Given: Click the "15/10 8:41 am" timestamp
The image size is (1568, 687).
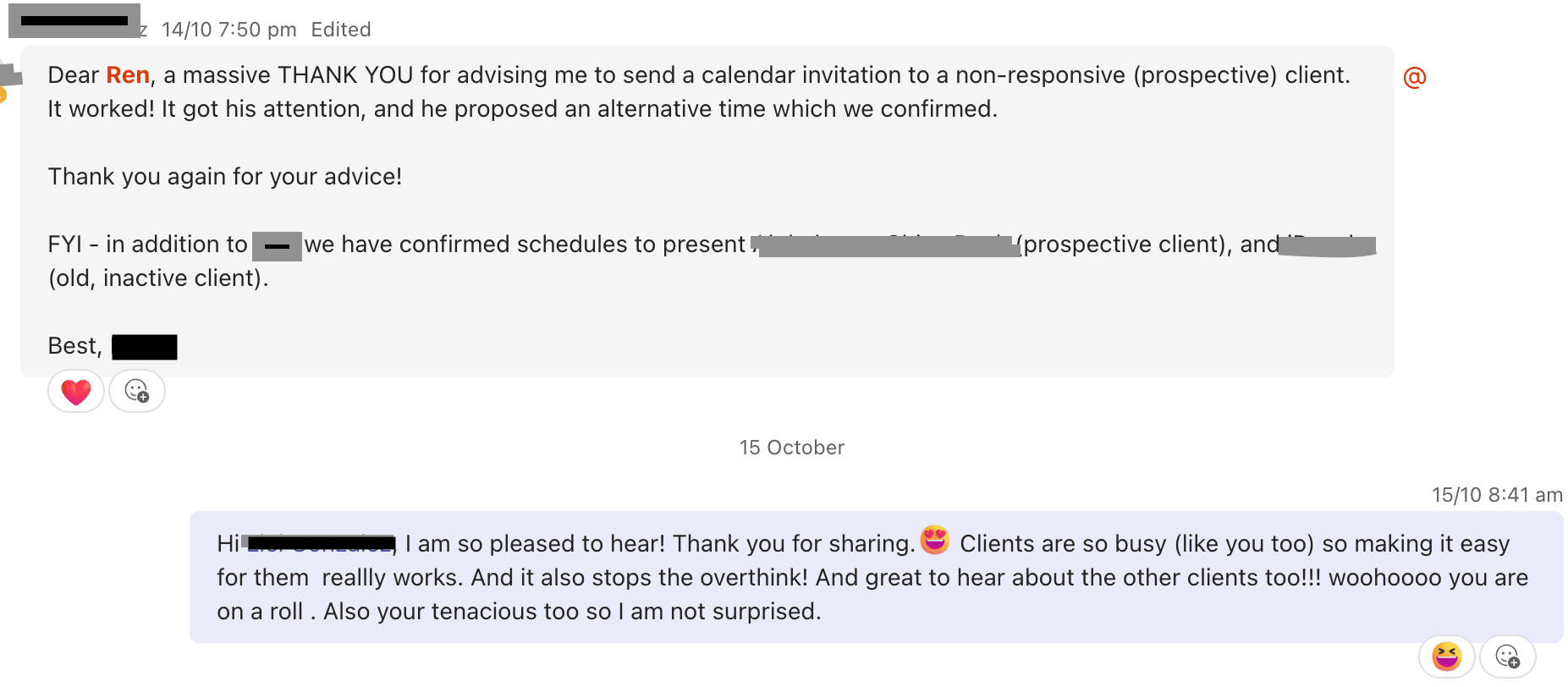Looking at the screenshot, I should (x=1496, y=495).
